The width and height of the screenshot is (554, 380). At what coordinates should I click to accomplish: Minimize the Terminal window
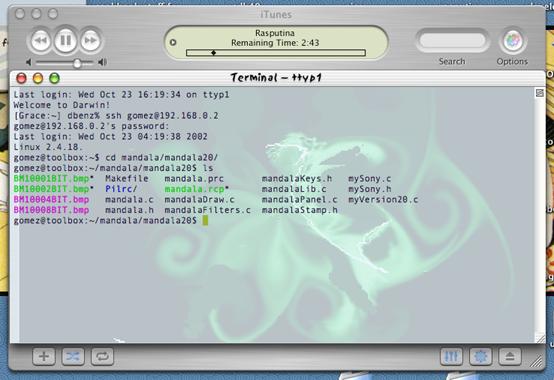[38, 78]
